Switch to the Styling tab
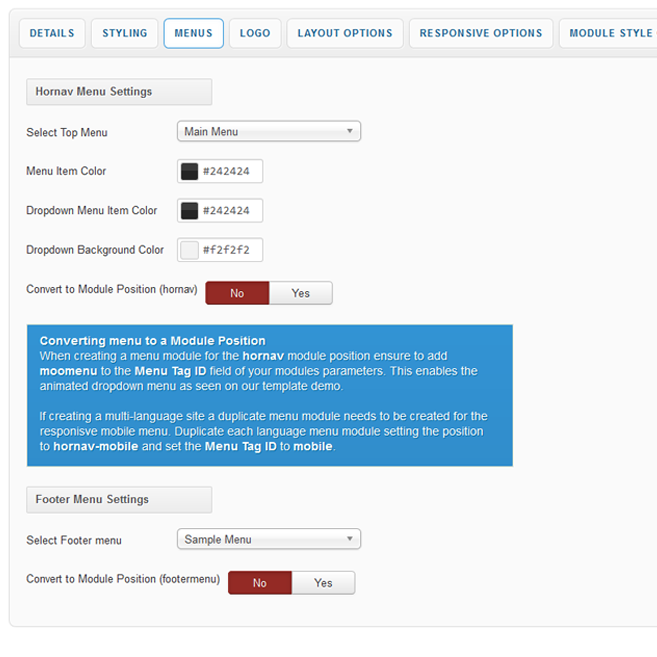 [124, 33]
